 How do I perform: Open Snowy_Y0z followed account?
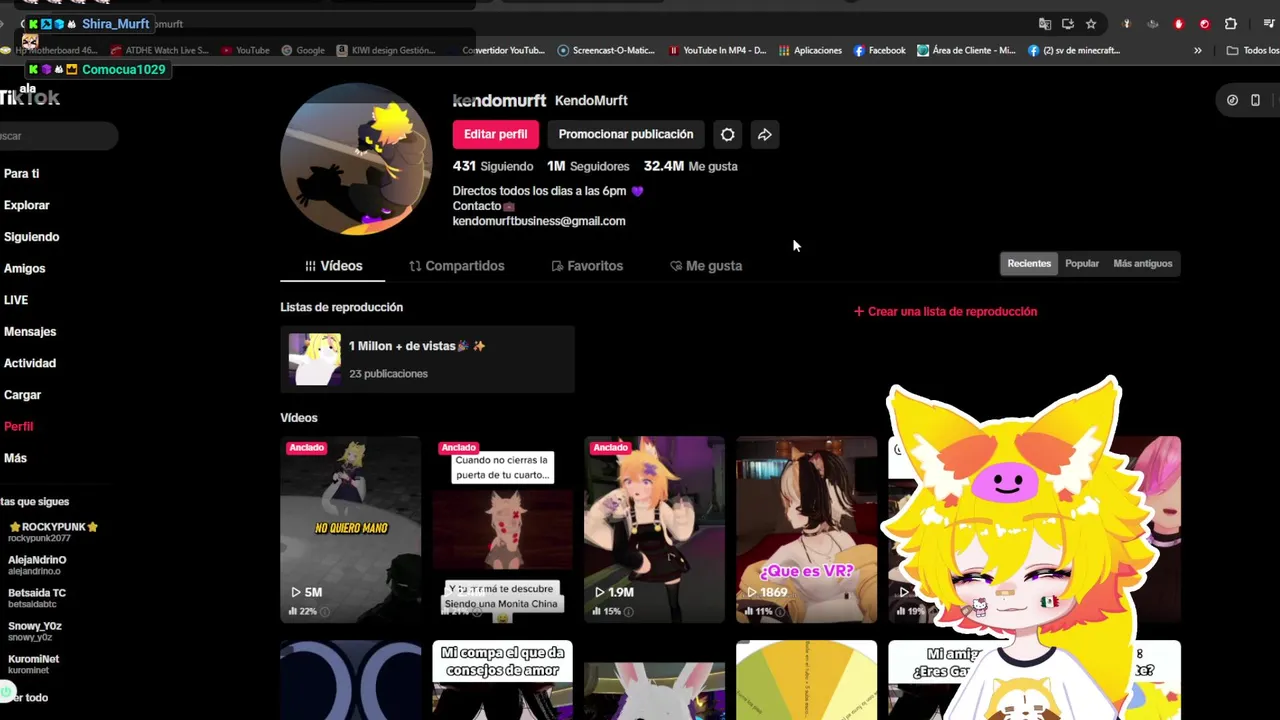(x=35, y=631)
